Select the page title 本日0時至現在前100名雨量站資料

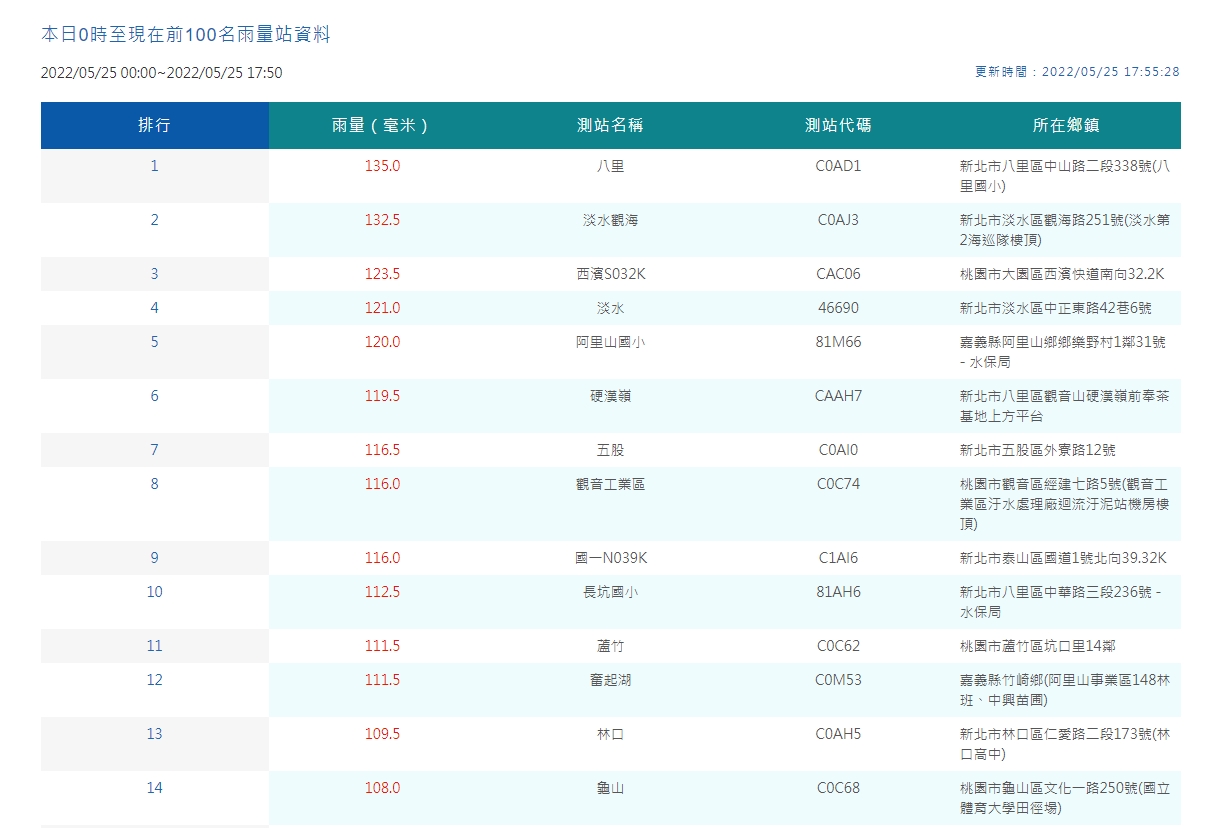(186, 35)
